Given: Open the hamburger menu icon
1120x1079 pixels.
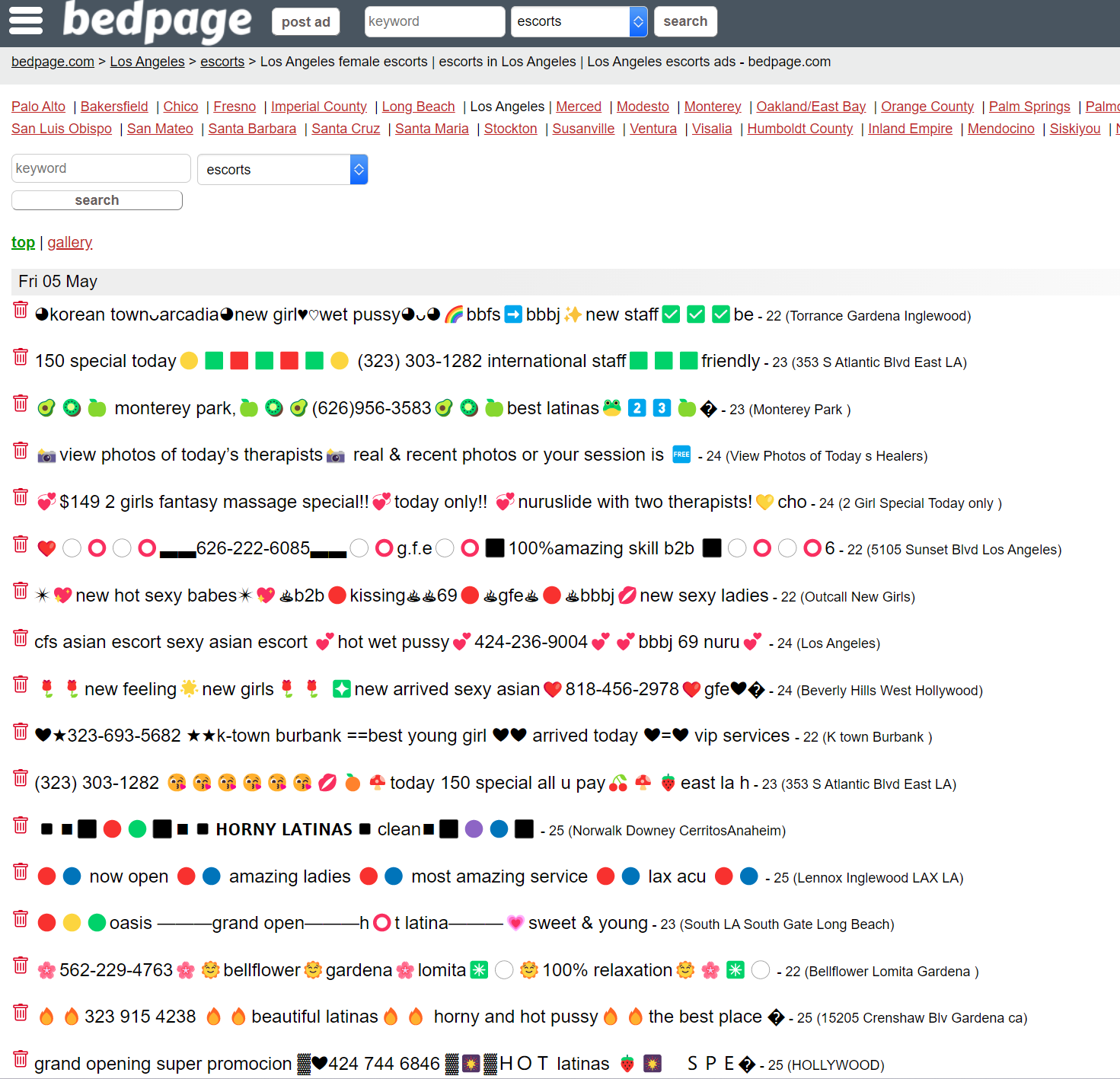Looking at the screenshot, I should (x=26, y=21).
